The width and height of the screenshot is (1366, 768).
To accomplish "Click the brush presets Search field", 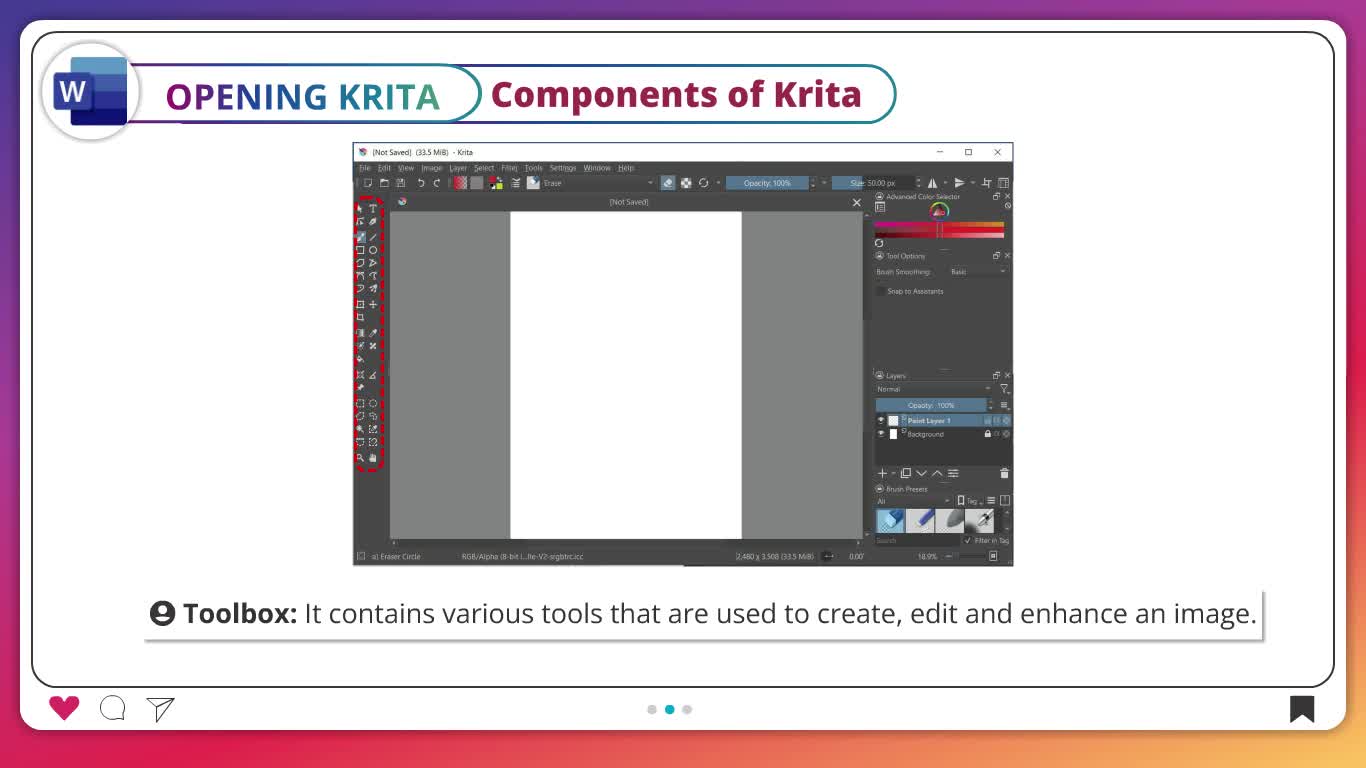I will pyautogui.click(x=917, y=540).
